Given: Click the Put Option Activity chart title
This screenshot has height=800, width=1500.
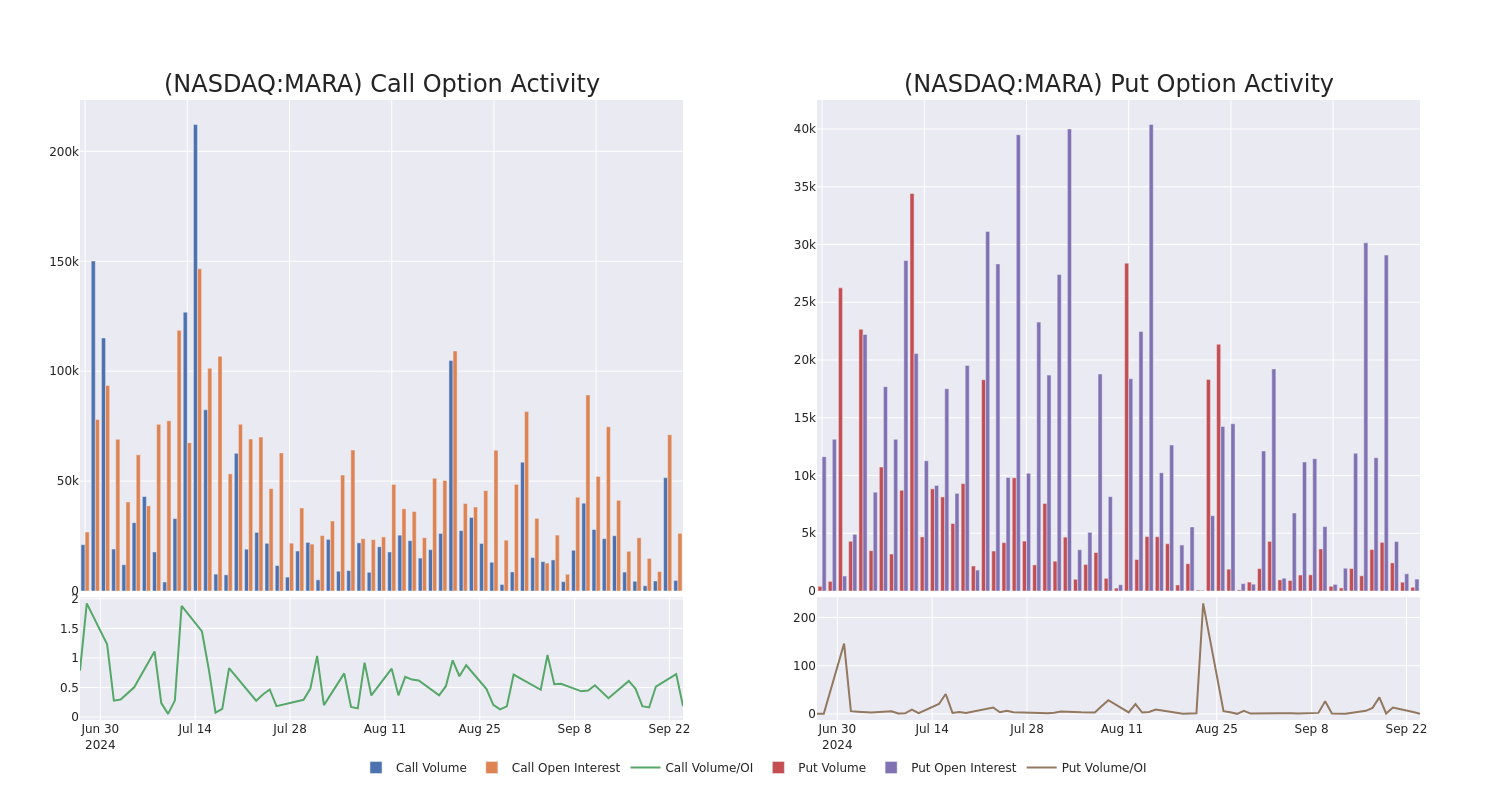Looking at the screenshot, I should click(x=1118, y=84).
